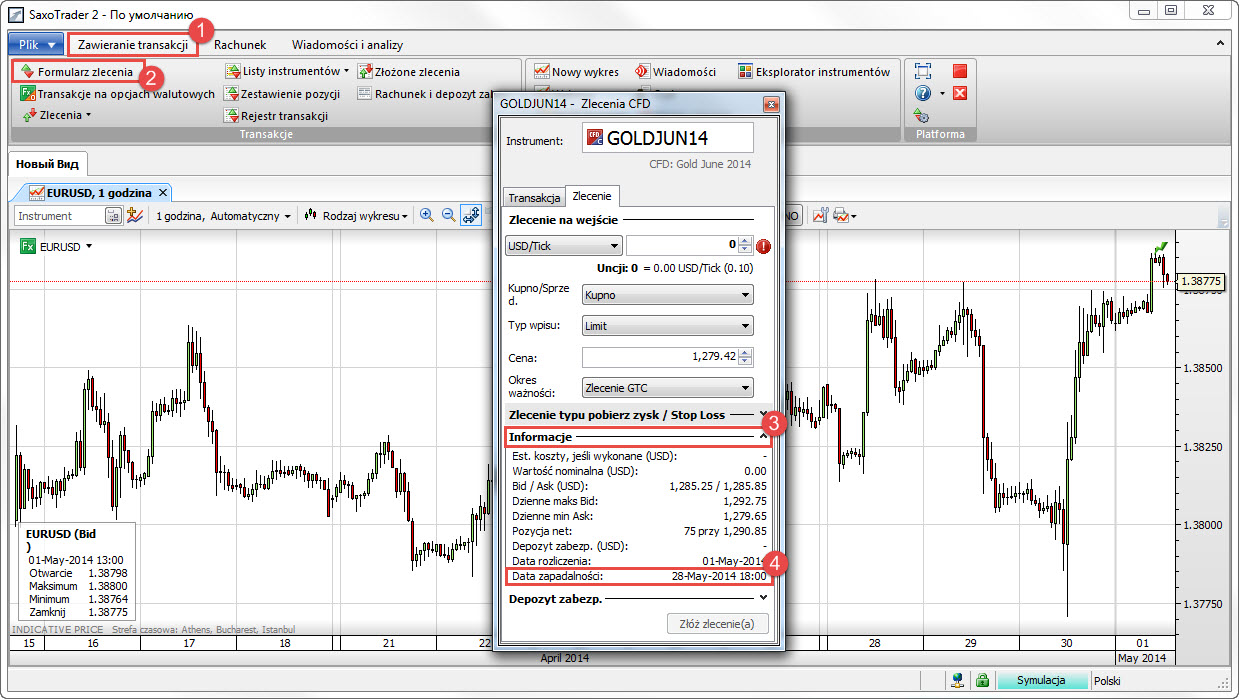Click full-screen icon in Platforma group
This screenshot has height=699, width=1239.
tap(922, 71)
